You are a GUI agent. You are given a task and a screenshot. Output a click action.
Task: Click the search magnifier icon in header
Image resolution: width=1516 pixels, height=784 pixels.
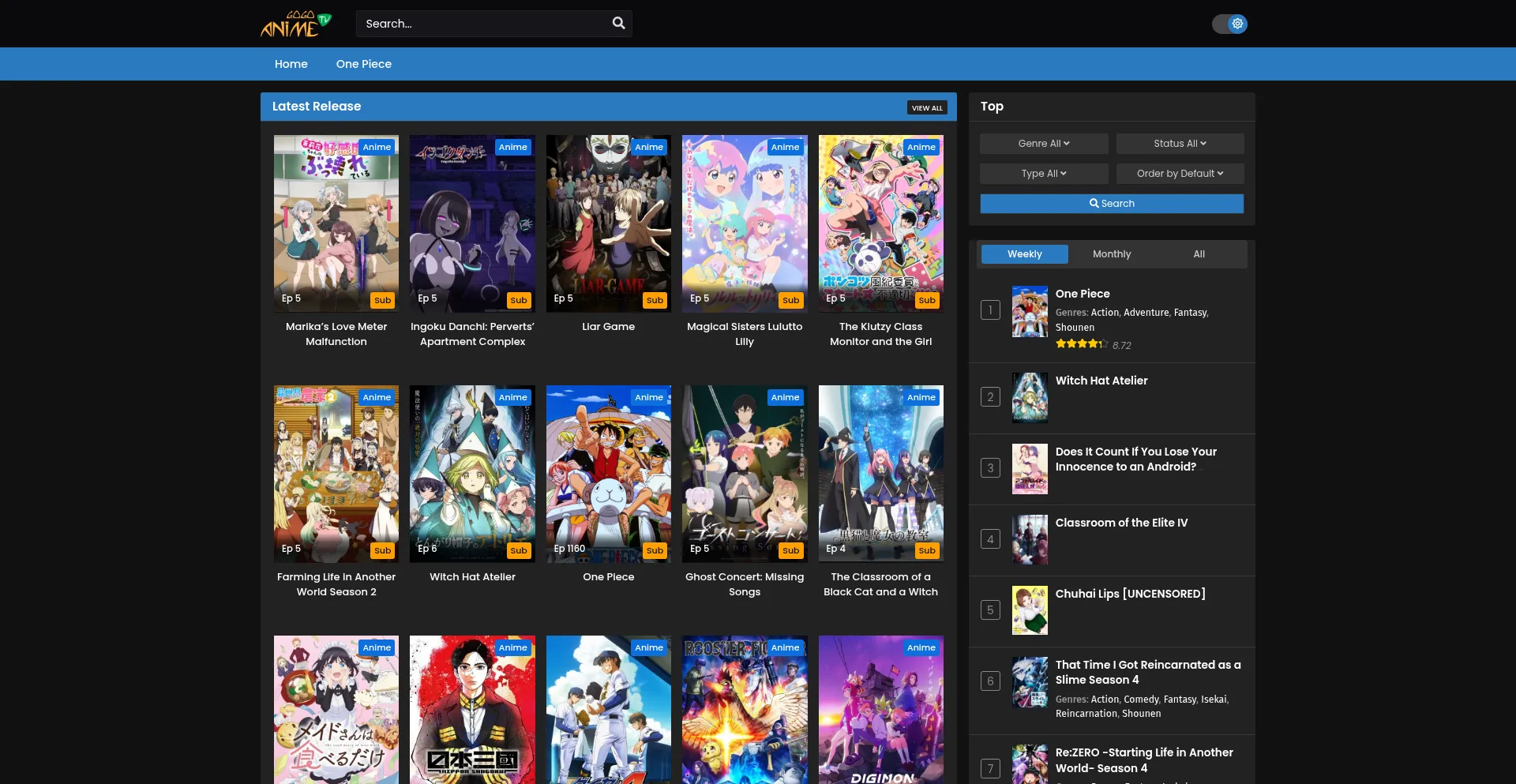point(618,24)
